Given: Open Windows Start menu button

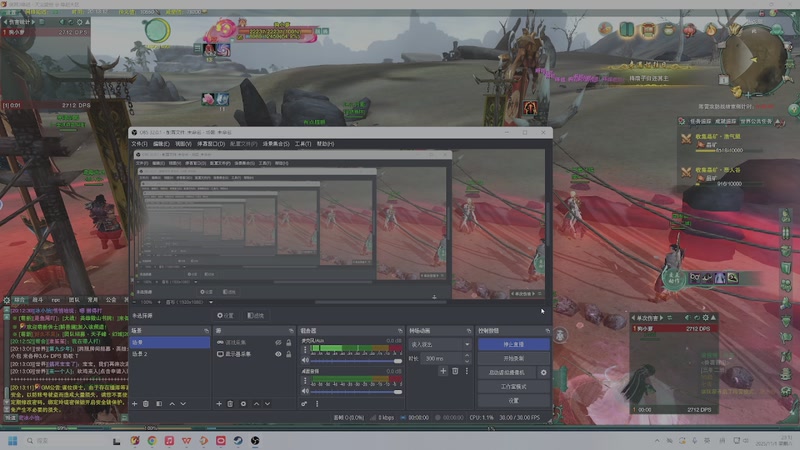Looking at the screenshot, I should click(13, 440).
